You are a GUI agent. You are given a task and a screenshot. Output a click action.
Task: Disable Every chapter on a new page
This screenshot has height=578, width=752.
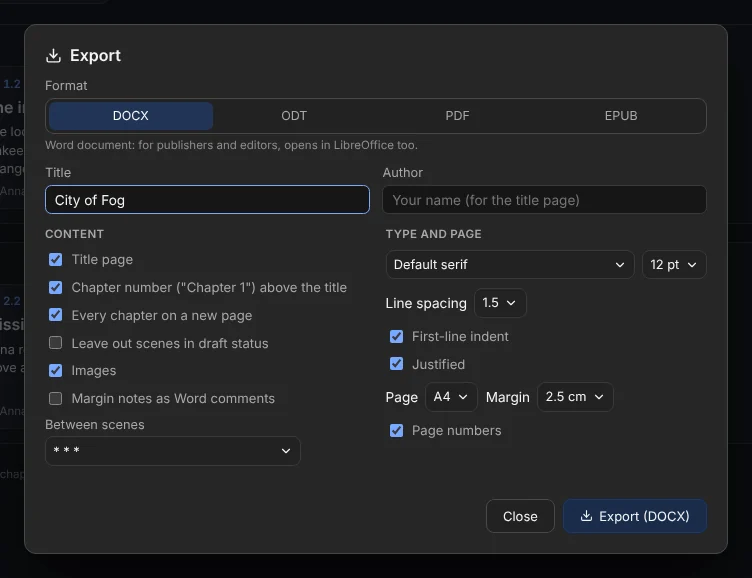click(56, 315)
